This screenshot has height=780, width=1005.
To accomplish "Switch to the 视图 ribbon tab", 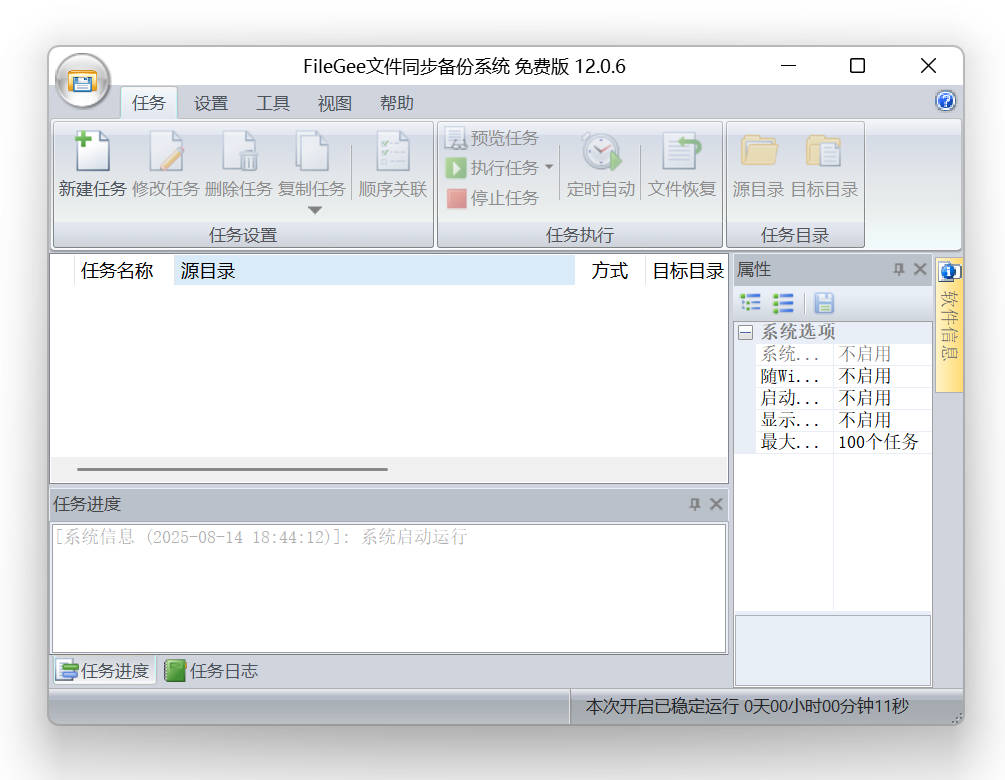I will pyautogui.click(x=335, y=103).
